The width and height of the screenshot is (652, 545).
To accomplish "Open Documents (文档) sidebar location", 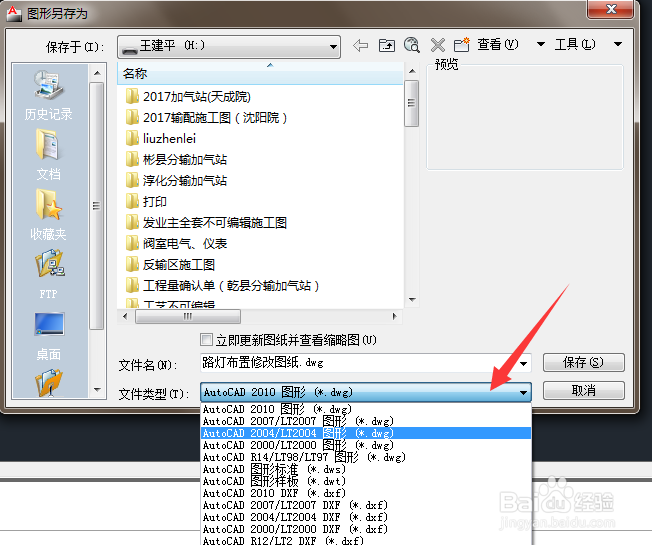I will pyautogui.click(x=49, y=155).
